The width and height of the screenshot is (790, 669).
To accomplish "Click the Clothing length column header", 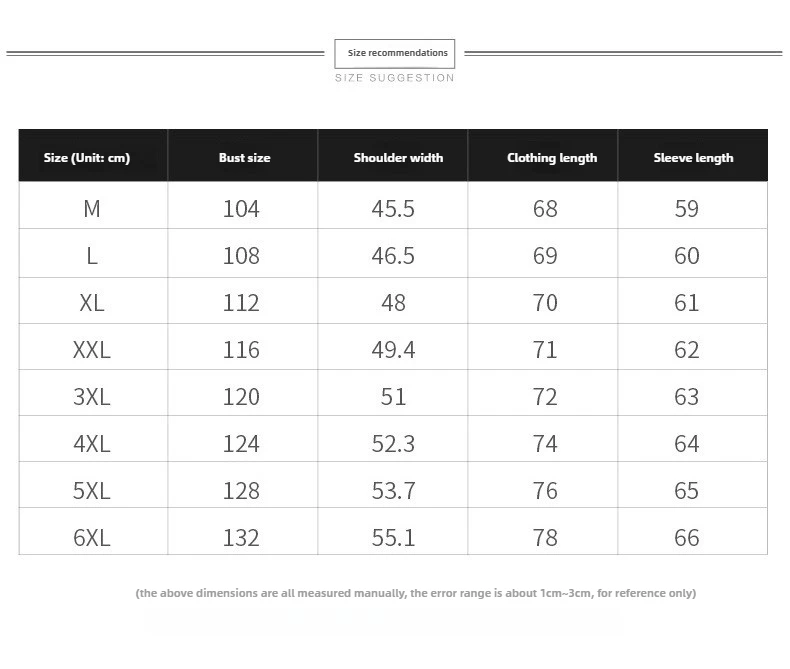I will [552, 158].
